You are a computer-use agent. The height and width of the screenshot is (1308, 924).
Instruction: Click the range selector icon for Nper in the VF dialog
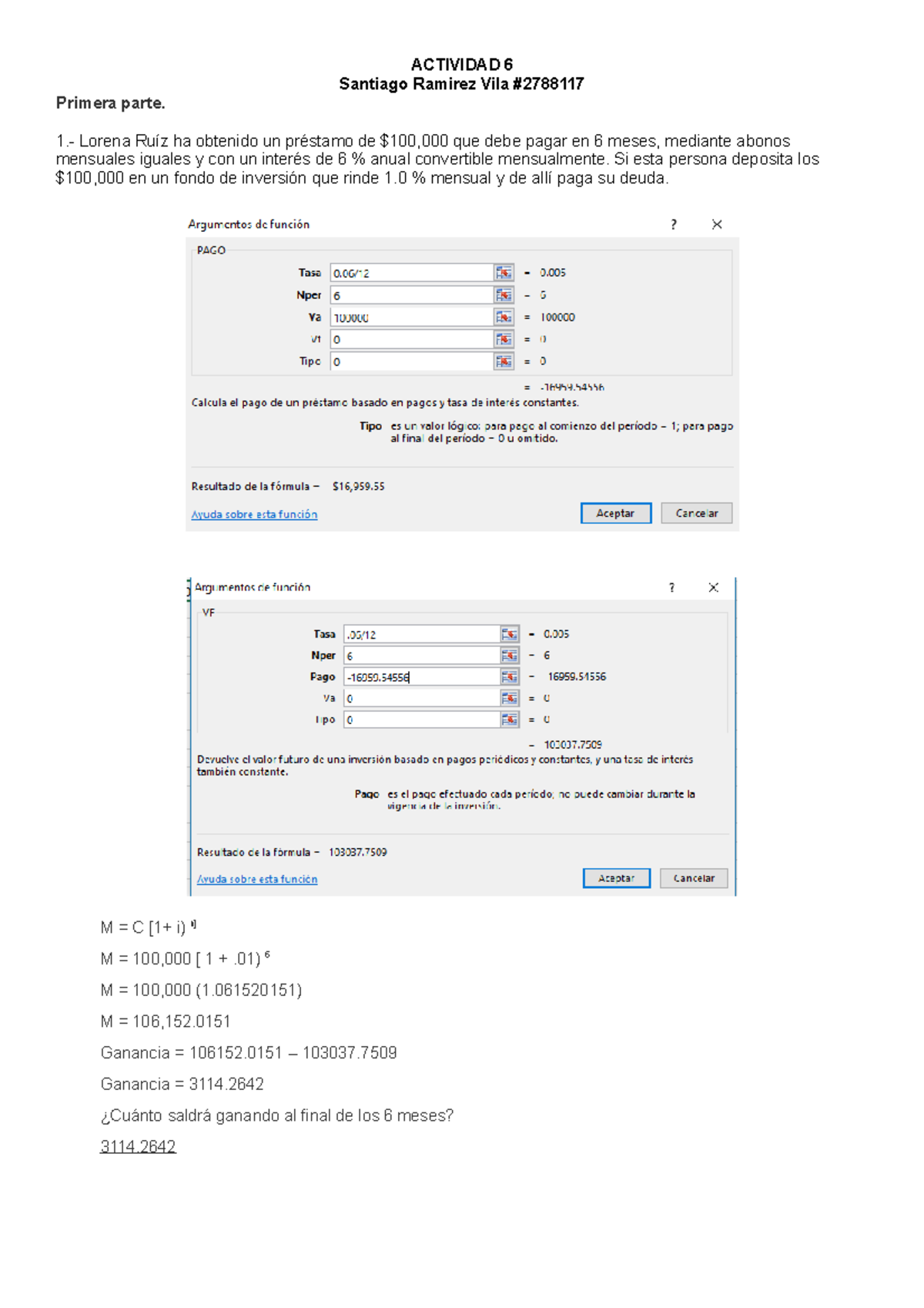pos(509,656)
